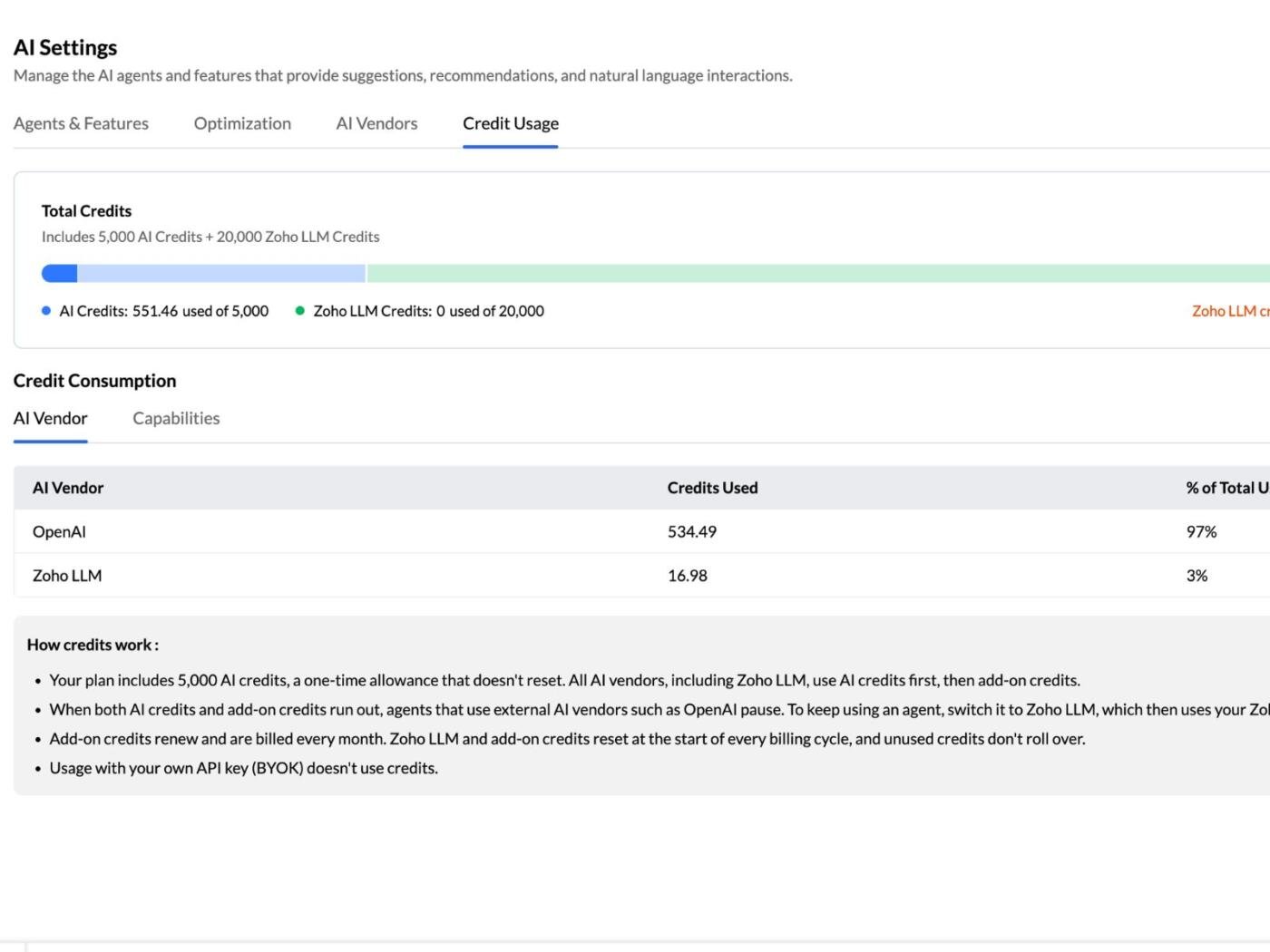The width and height of the screenshot is (1270, 952).
Task: Click the "Credits Used" column header
Action: (712, 488)
